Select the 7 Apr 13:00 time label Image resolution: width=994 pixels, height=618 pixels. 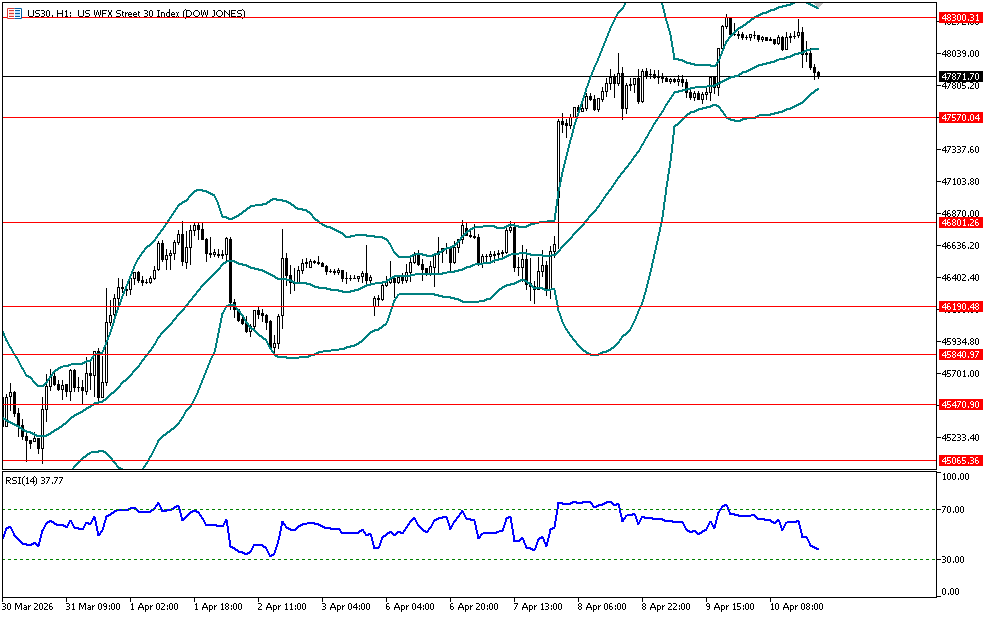tap(538, 606)
